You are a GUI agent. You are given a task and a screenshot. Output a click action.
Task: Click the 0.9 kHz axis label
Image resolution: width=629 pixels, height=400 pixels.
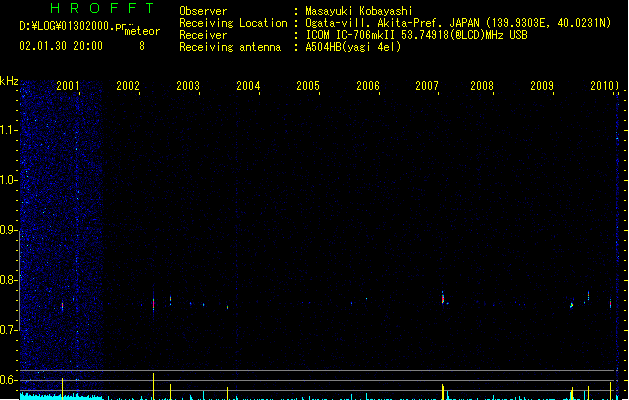coord(8,230)
